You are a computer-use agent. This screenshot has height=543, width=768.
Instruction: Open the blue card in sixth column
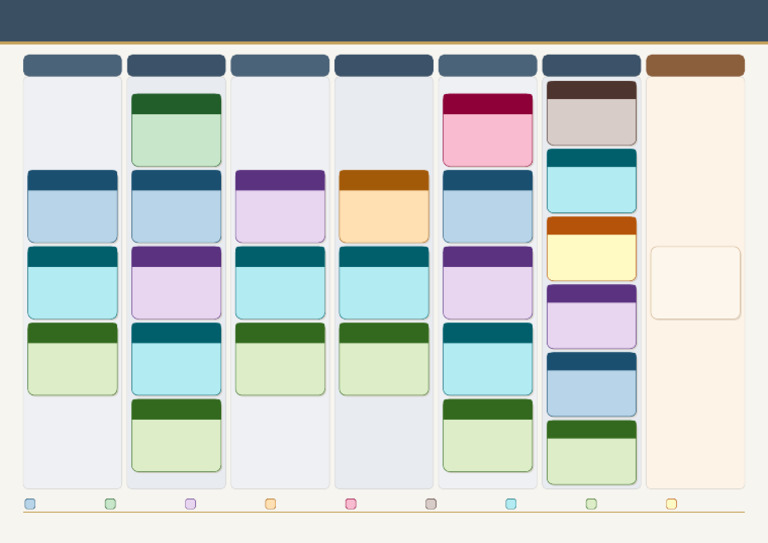(592, 384)
